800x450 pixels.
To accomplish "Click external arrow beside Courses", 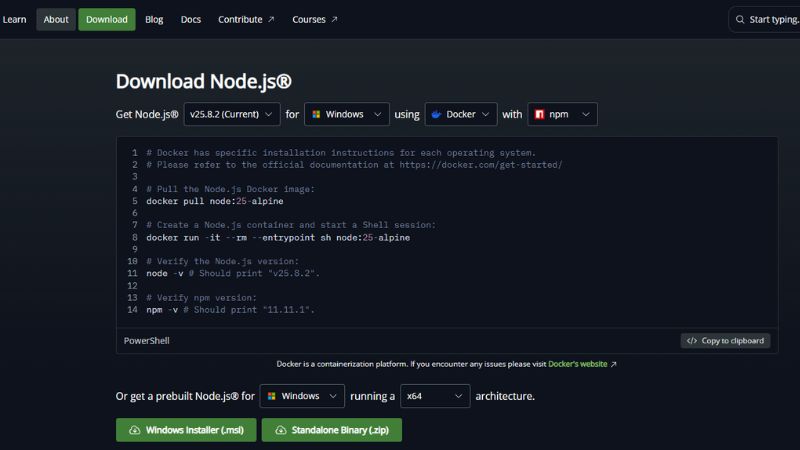I will 334,19.
